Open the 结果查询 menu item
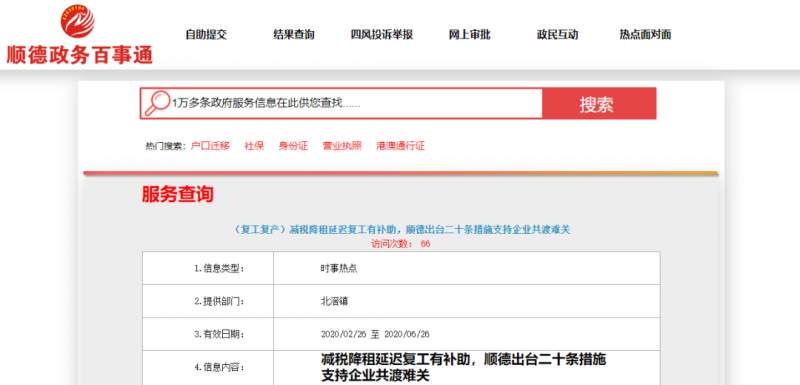Image resolution: width=800 pixels, height=385 pixels. click(x=294, y=35)
